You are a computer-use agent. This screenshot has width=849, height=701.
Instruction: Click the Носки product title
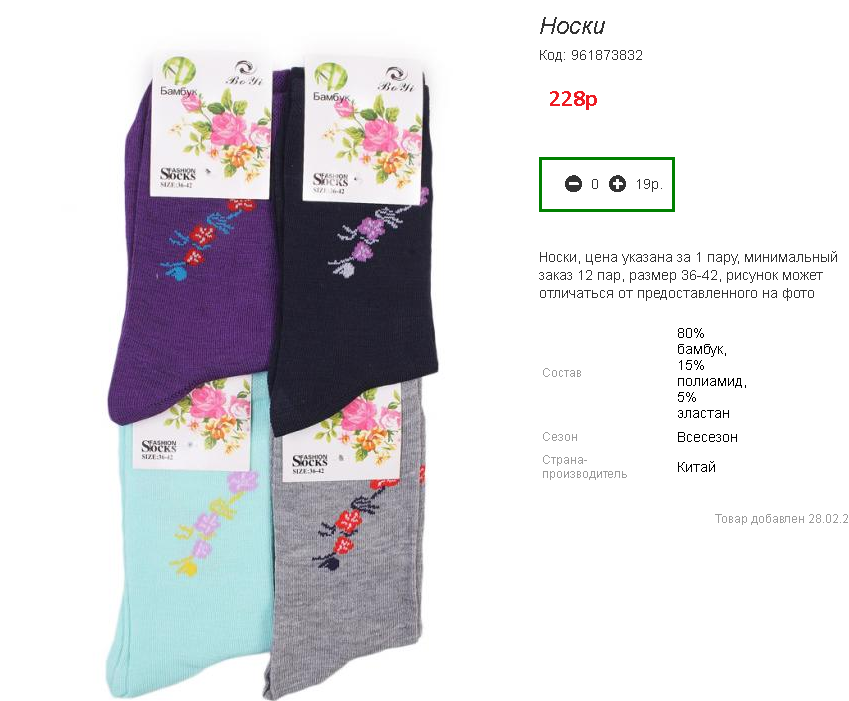point(572,26)
